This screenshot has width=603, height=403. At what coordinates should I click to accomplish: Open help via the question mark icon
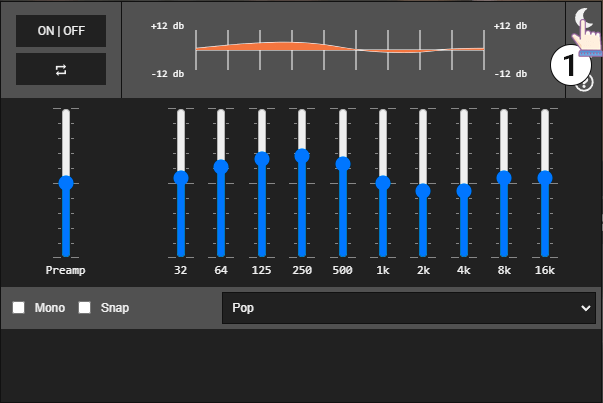(x=585, y=82)
